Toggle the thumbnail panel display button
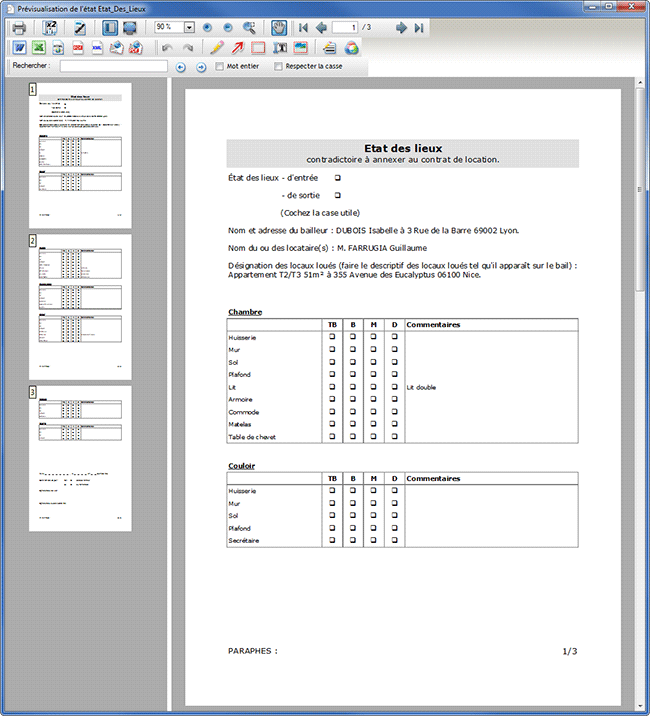Screen dimensions: 650x716 (111, 28)
